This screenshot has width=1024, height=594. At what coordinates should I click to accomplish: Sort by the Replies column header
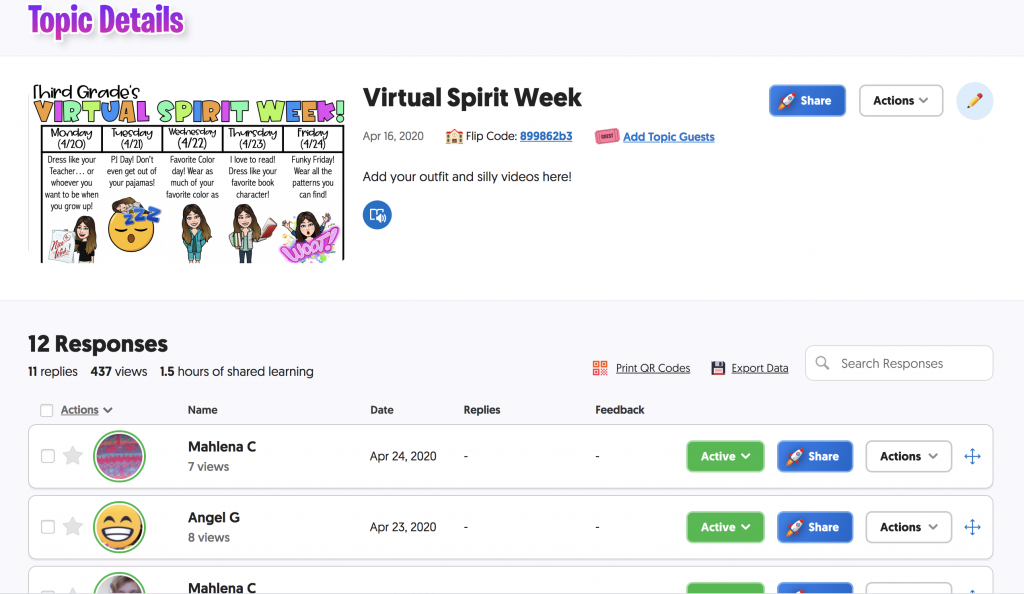click(x=482, y=410)
